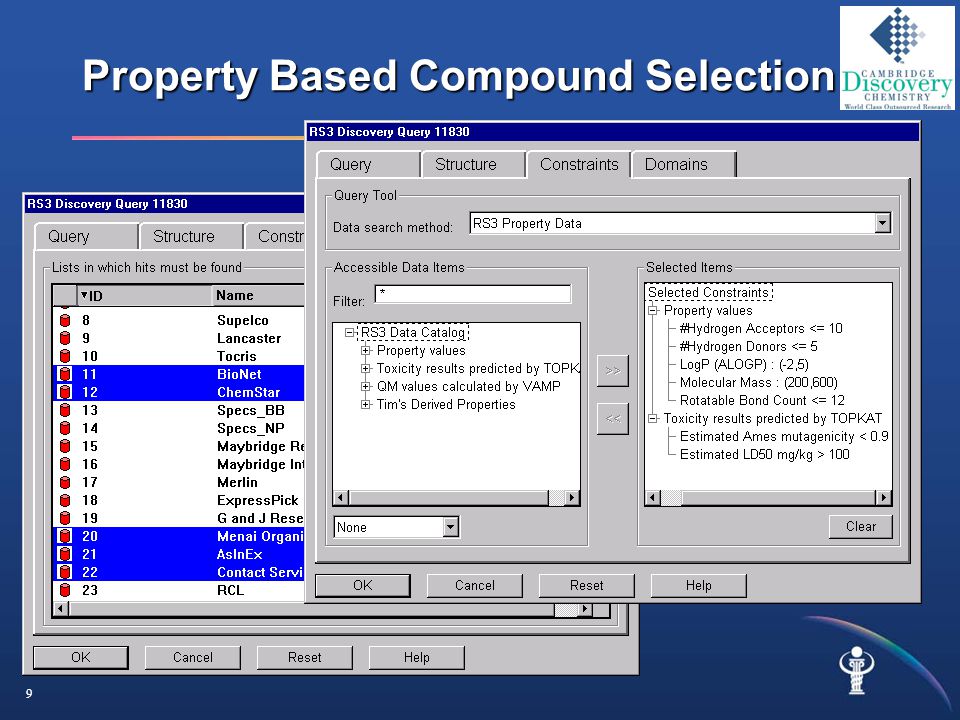This screenshot has height=720, width=960.
Task: Select the LogP (ALOGP) : (-2,5) constraint
Action: click(x=744, y=365)
